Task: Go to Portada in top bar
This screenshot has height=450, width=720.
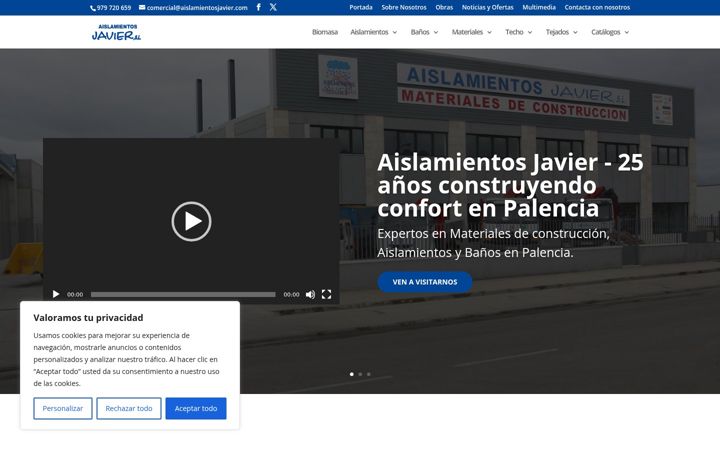Action: [361, 7]
